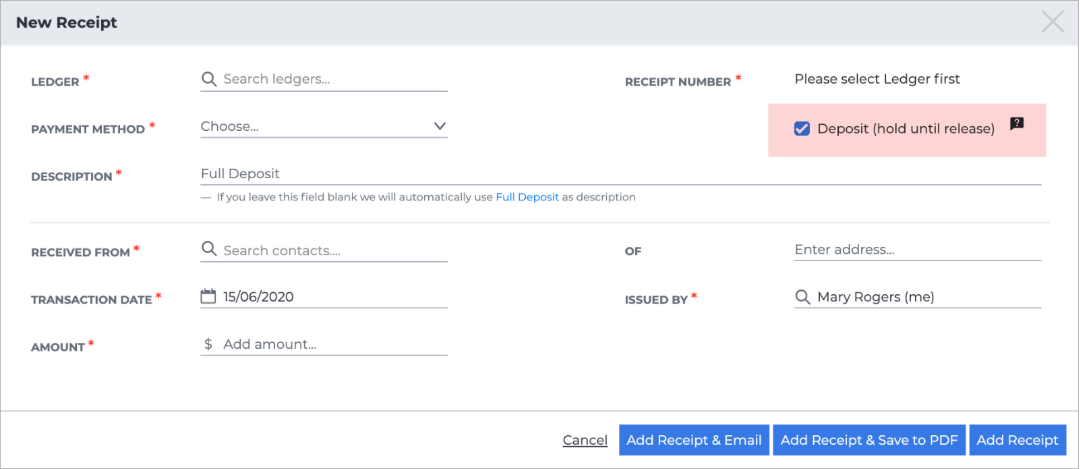Click the Description field showing Full Deposit
The width and height of the screenshot is (1080, 469).
pos(621,174)
